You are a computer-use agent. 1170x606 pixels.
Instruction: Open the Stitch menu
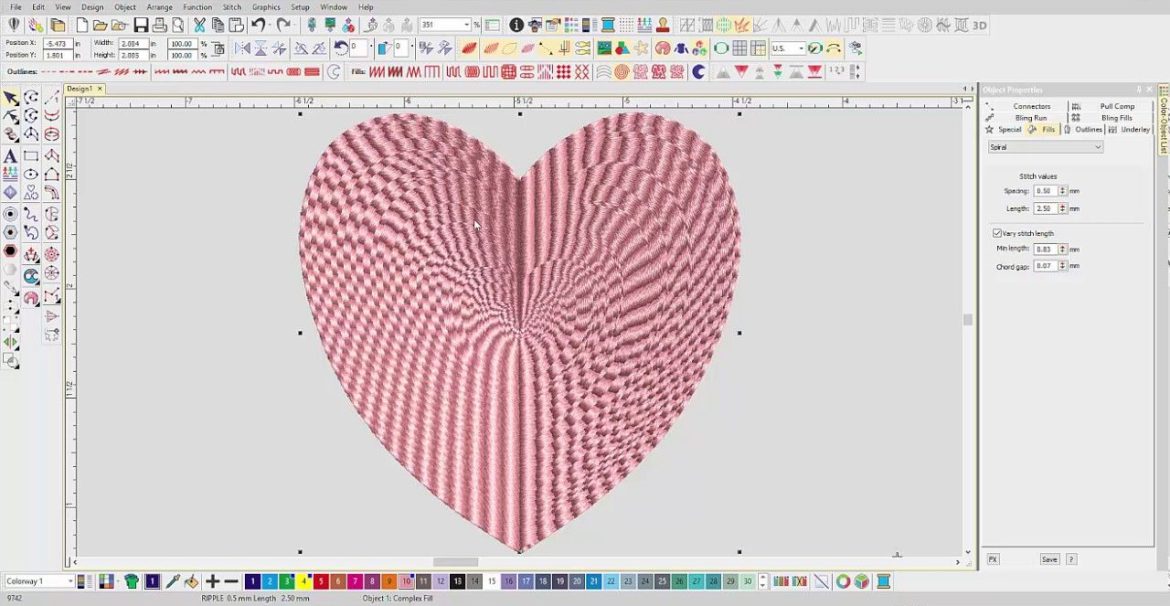click(232, 7)
